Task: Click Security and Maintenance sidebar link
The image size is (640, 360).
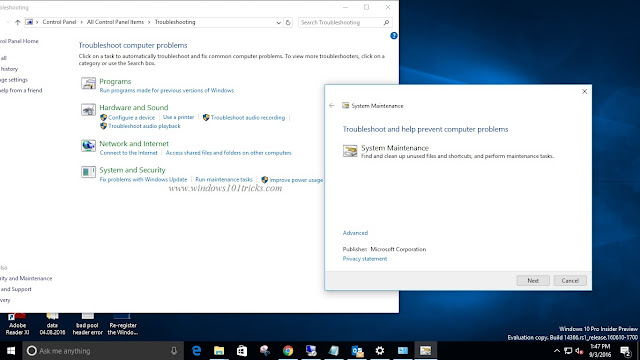Action: coord(26,278)
